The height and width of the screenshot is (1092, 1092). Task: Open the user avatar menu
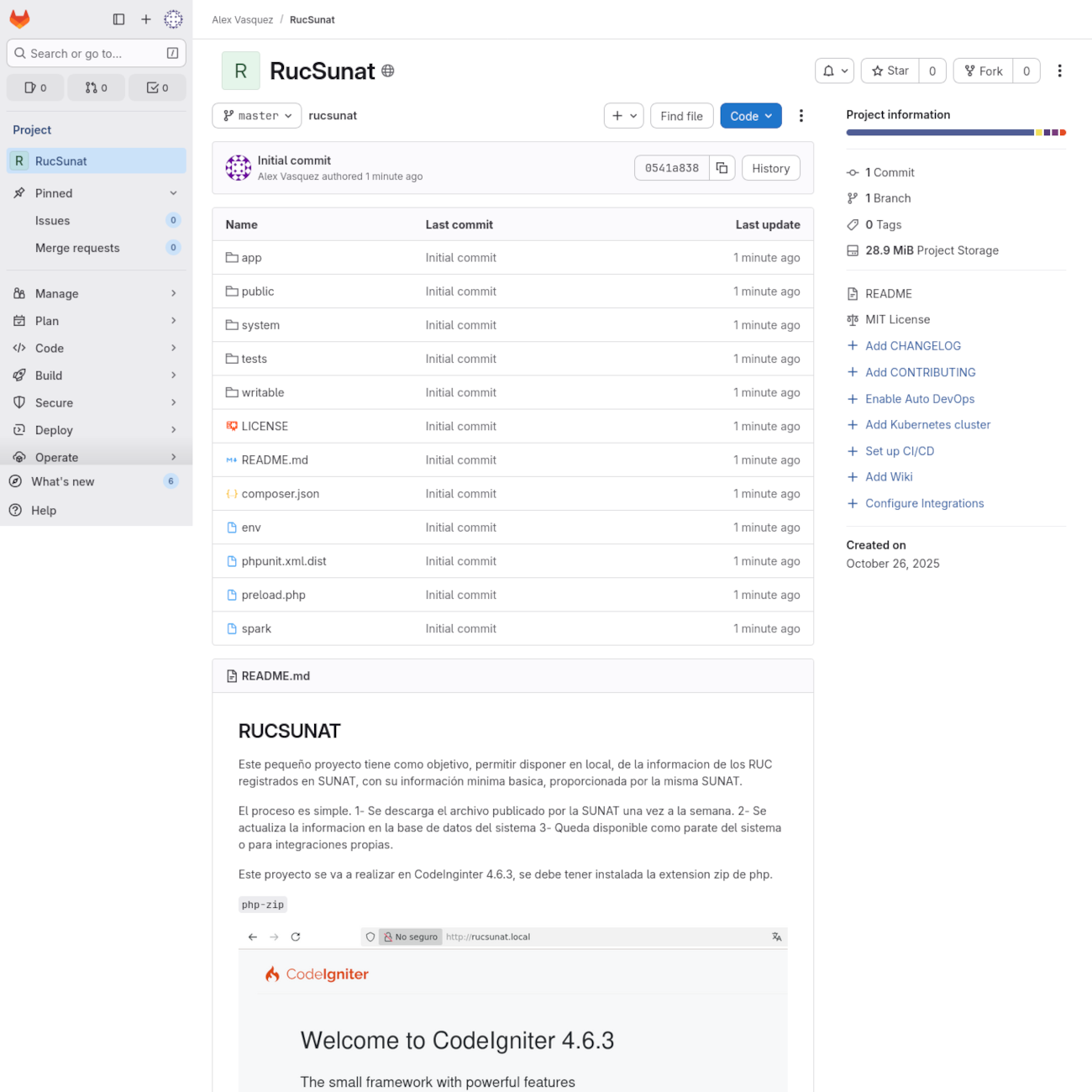point(173,19)
